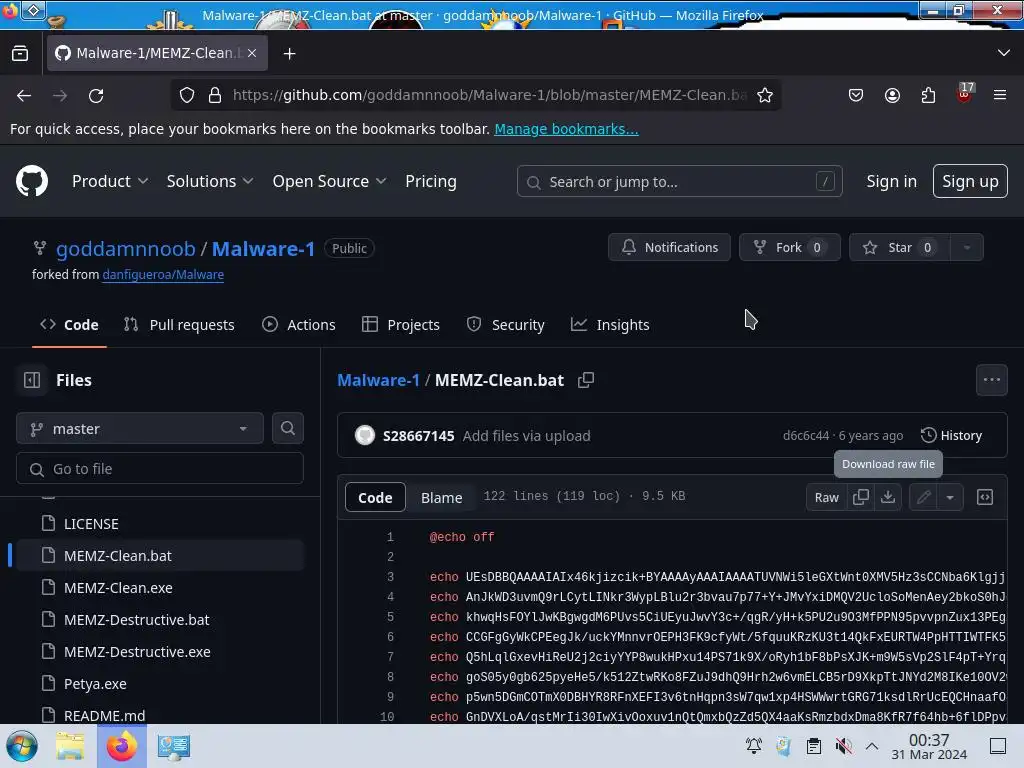
Task: Collapse the Files tree side panel
Action: tap(32, 380)
